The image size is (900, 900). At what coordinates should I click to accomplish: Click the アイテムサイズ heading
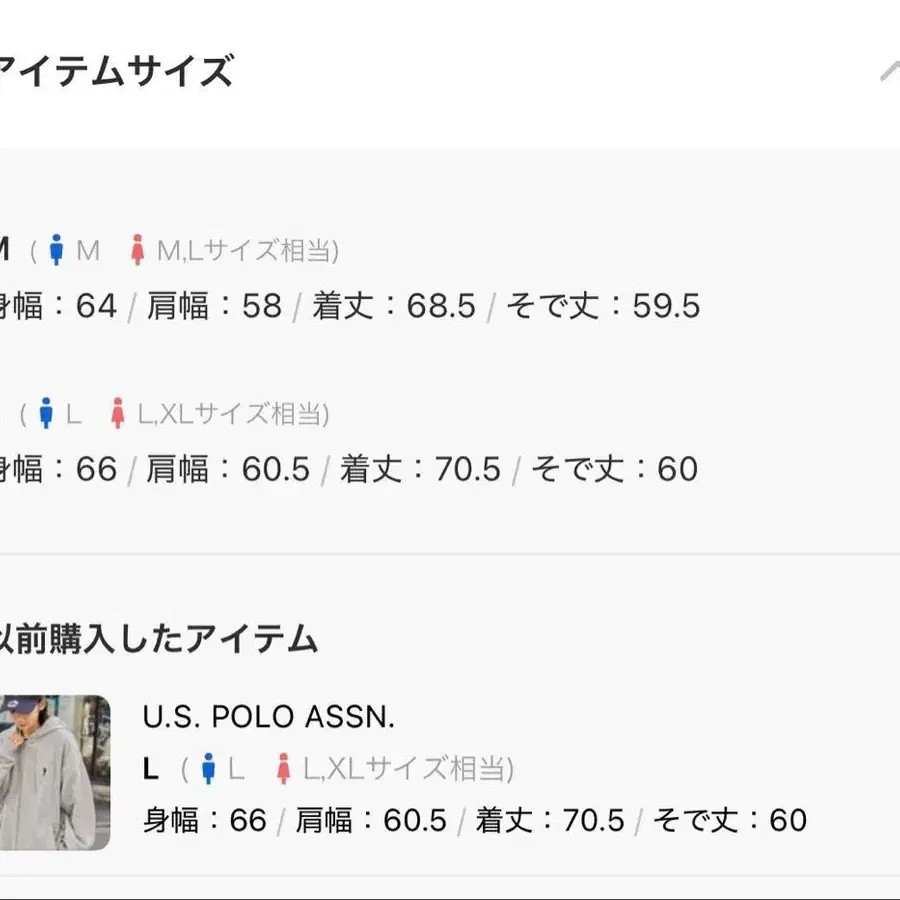point(115,71)
